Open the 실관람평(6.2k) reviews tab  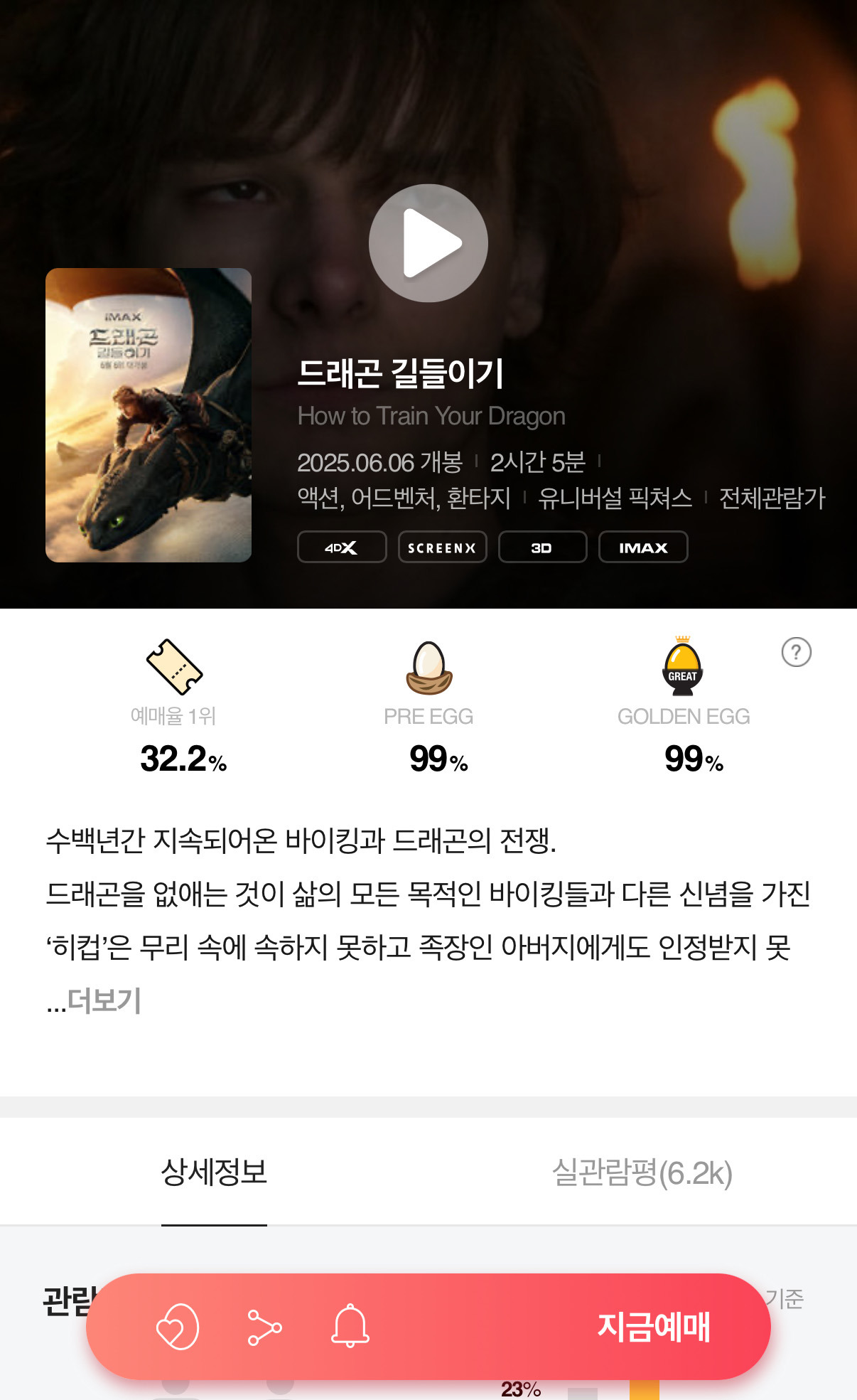(642, 1172)
